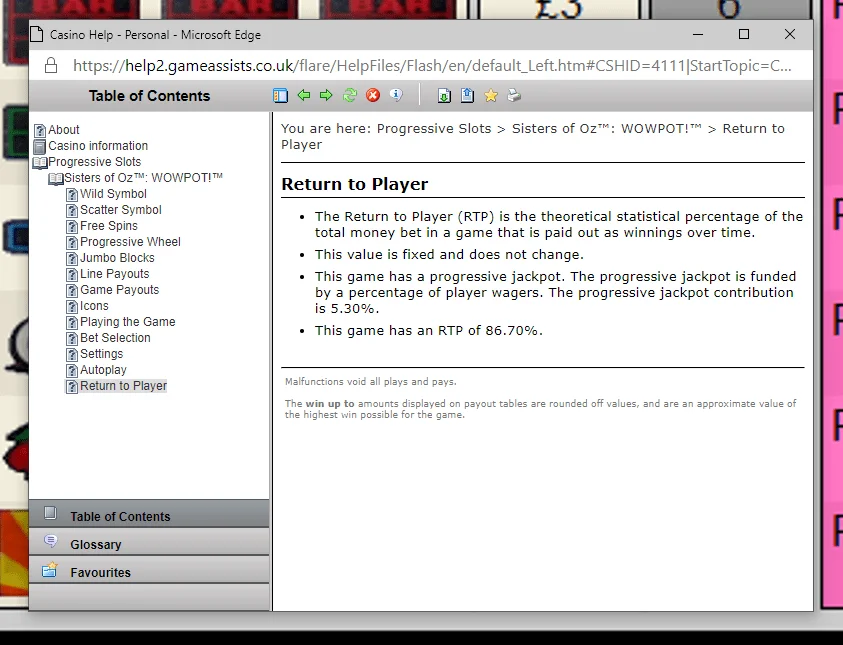Select the Return to Player topic

124,386
